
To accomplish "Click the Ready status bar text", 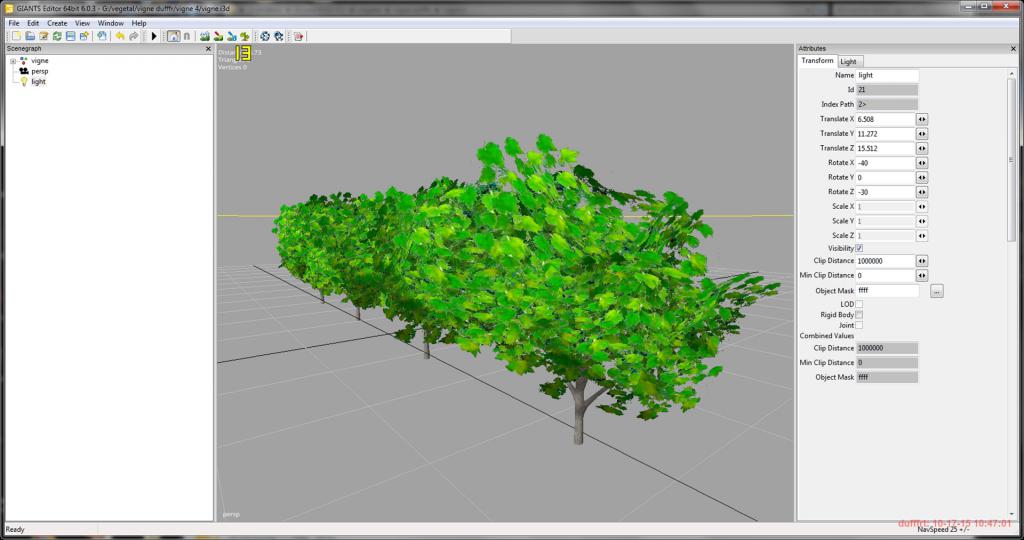I will [15, 530].
